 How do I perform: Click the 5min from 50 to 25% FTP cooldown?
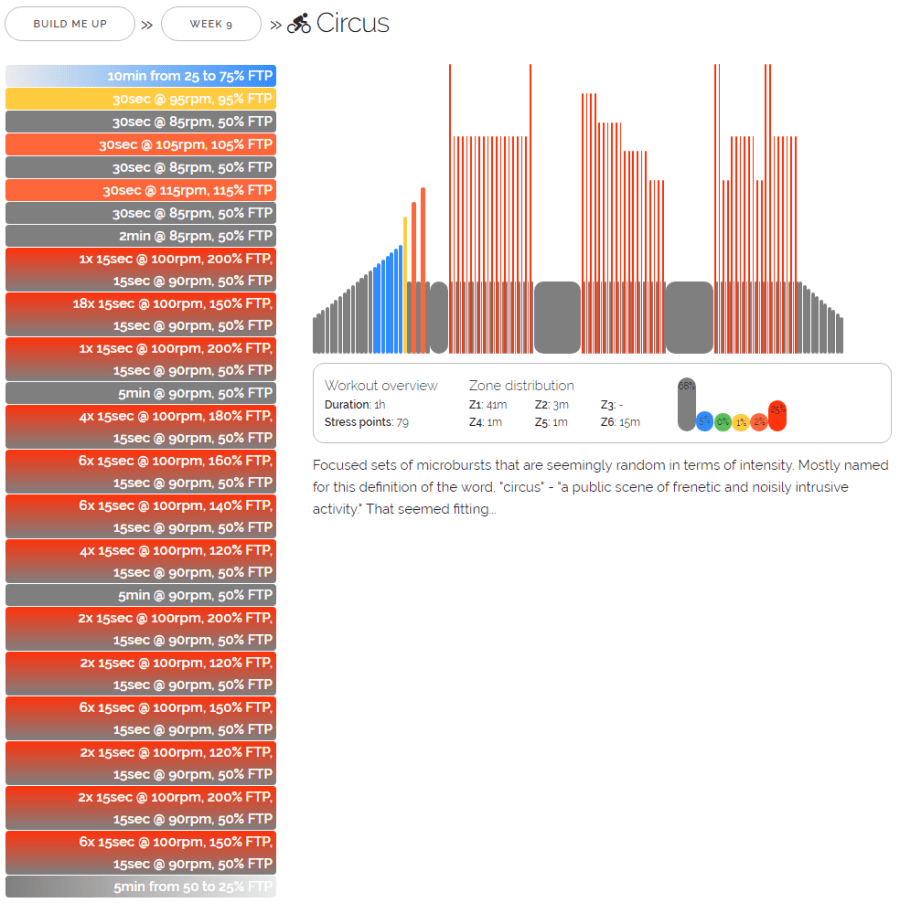pyautogui.click(x=140, y=887)
